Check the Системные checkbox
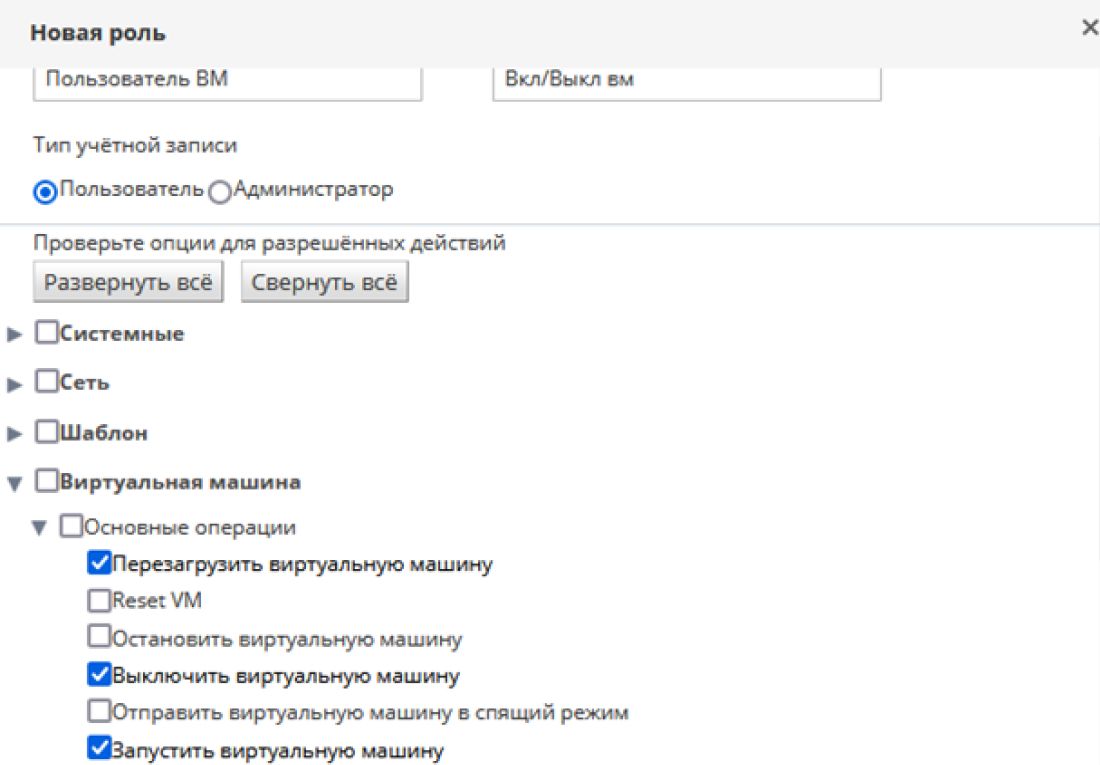The width and height of the screenshot is (1100, 765). pyautogui.click(x=47, y=334)
